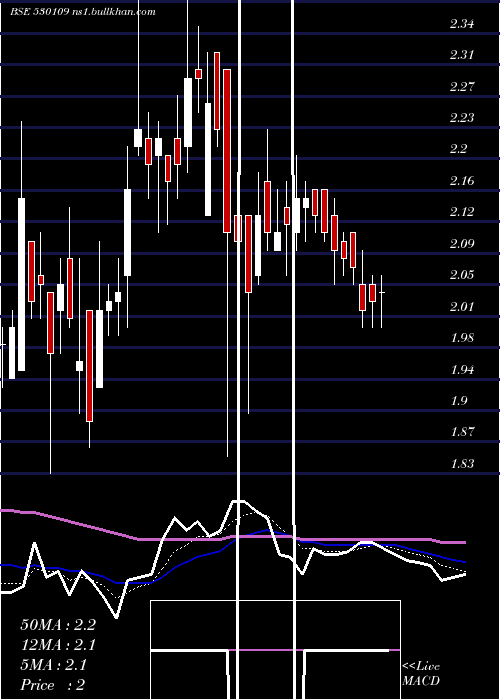Click the 1.83 price axis label
This screenshot has height=700, width=500.
pos(462,464)
